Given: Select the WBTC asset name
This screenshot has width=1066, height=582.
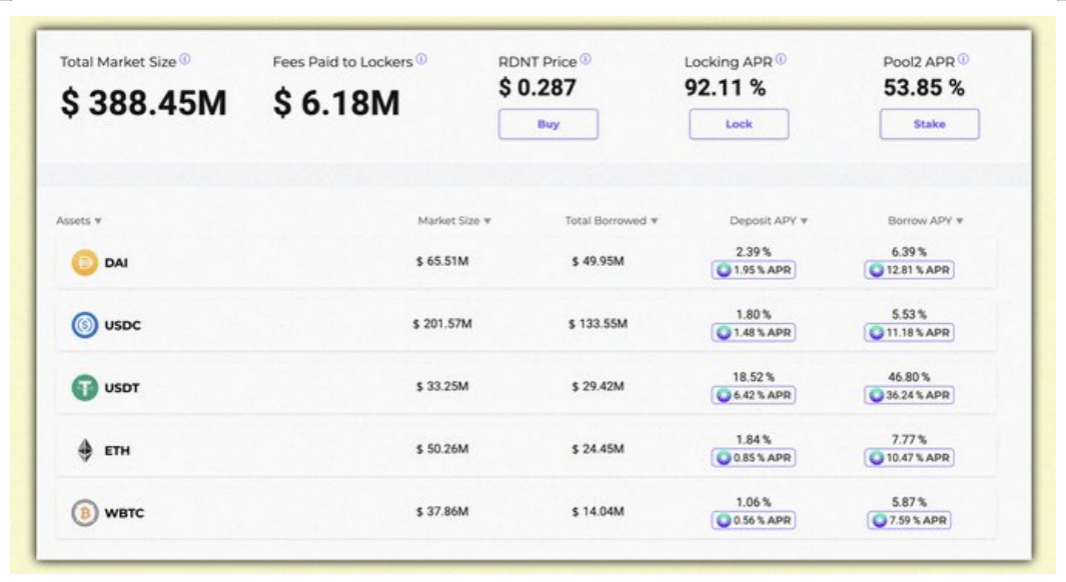Looking at the screenshot, I should coord(124,513).
